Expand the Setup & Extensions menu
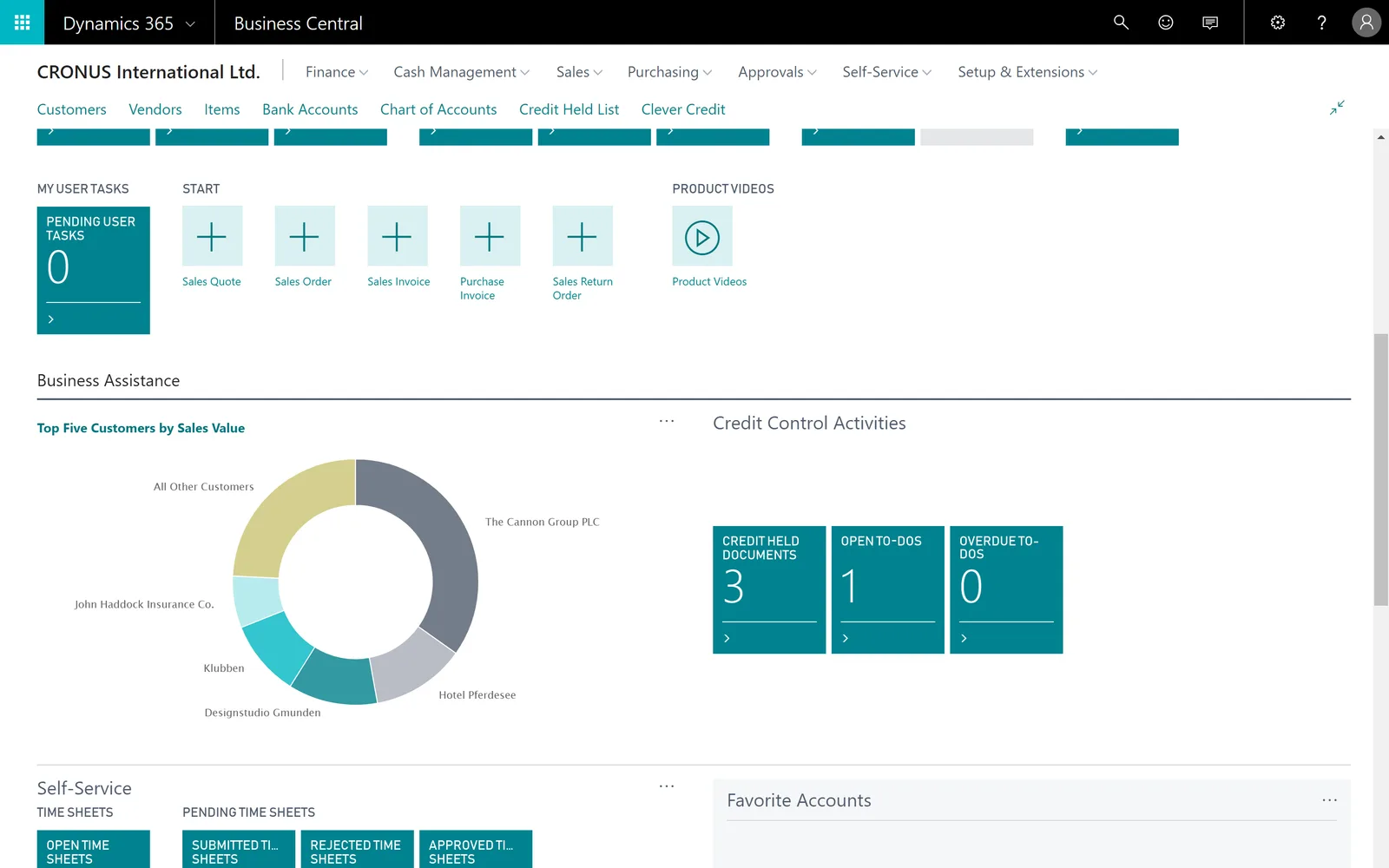Screen dimensions: 1389x868 click(1028, 72)
